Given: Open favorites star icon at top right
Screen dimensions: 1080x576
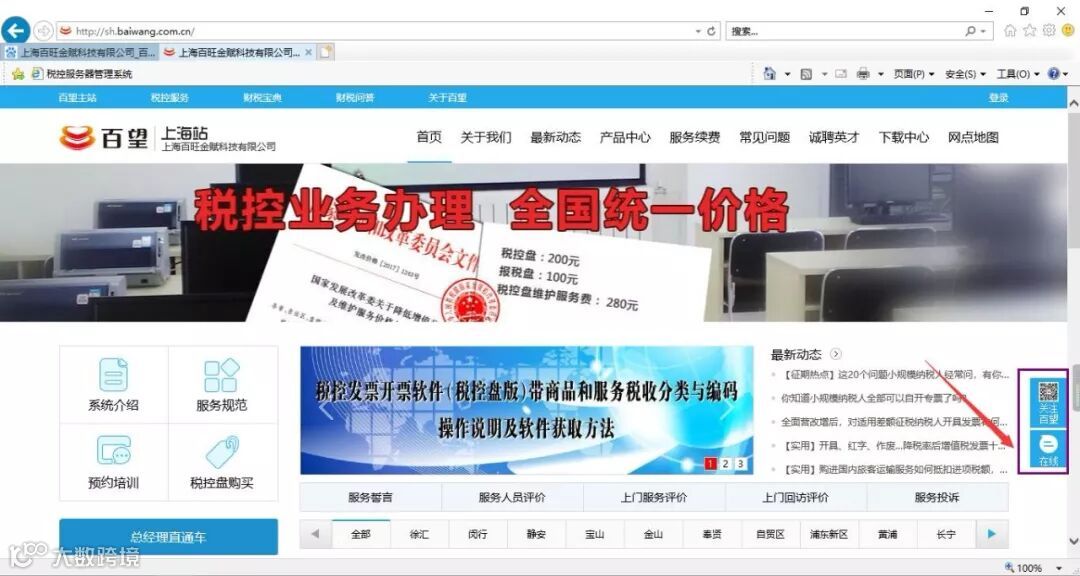Looking at the screenshot, I should click(1029, 30).
